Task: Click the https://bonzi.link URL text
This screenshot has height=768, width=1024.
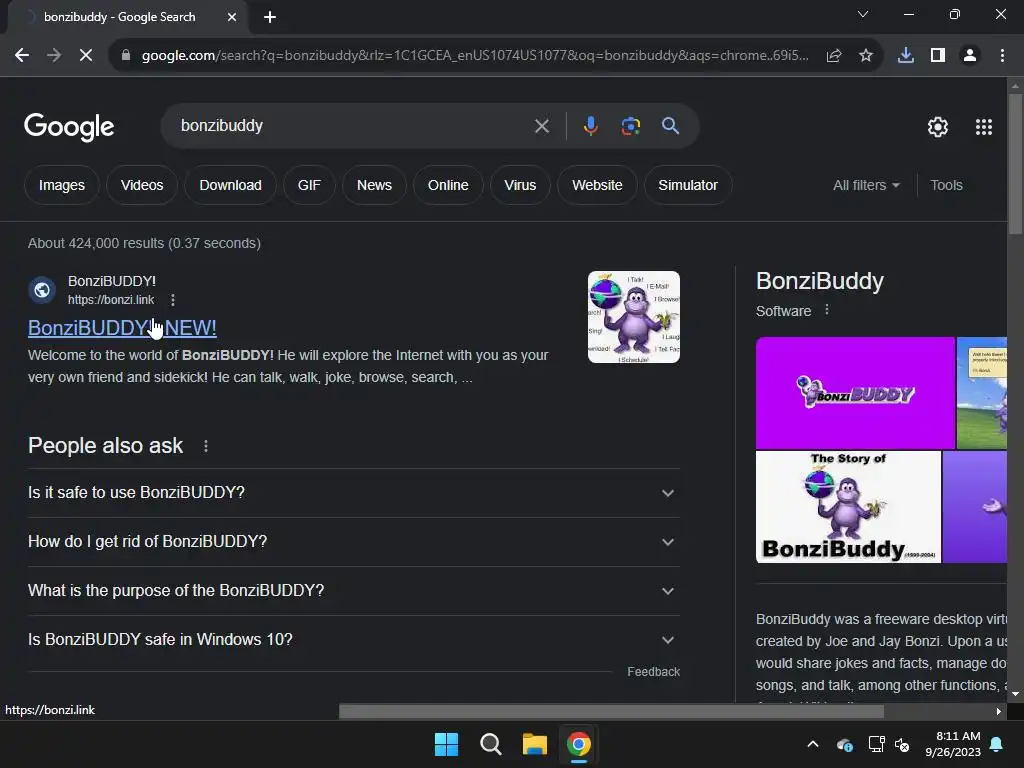Action: [111, 300]
